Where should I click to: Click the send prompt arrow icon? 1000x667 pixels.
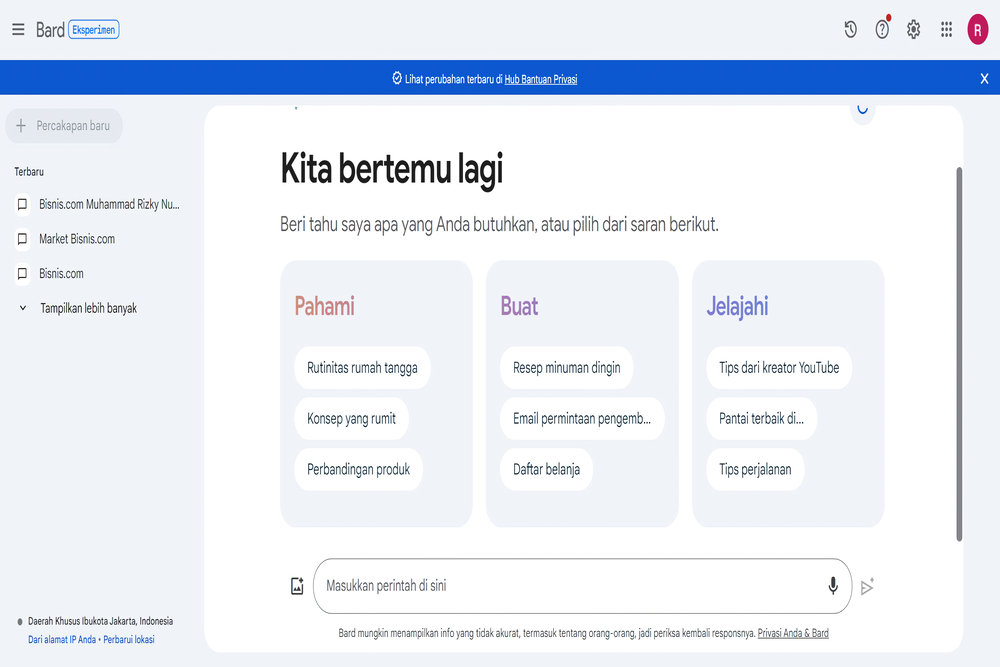tap(867, 587)
